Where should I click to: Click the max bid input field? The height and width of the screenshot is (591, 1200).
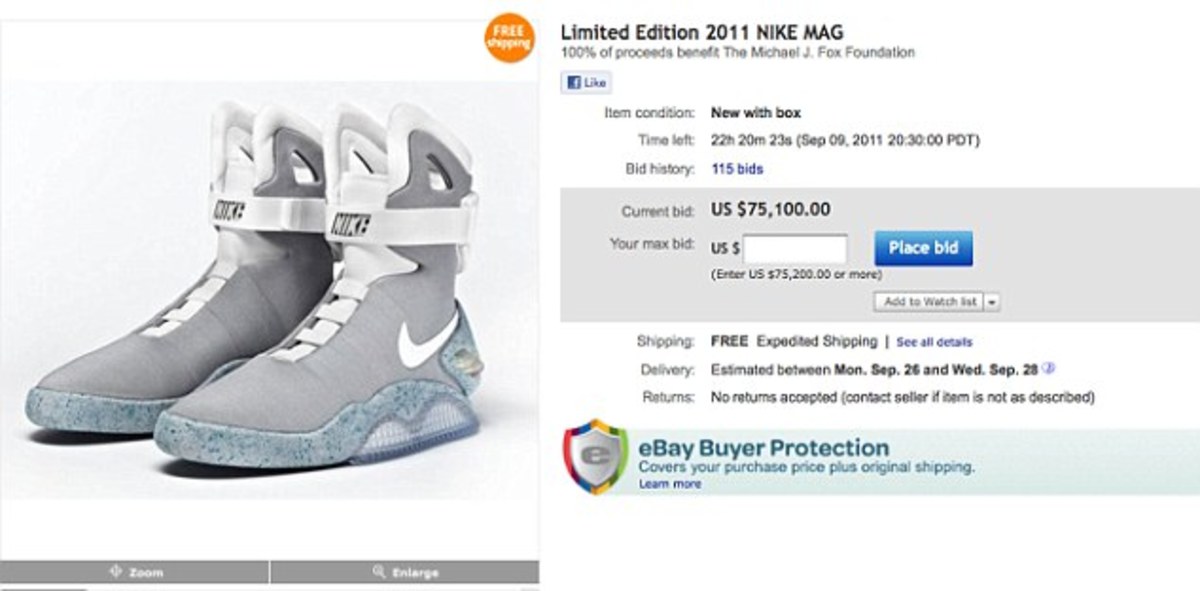(795, 248)
